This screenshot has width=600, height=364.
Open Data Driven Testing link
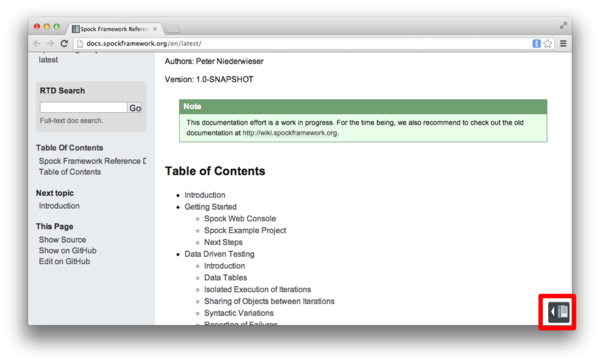pos(219,254)
